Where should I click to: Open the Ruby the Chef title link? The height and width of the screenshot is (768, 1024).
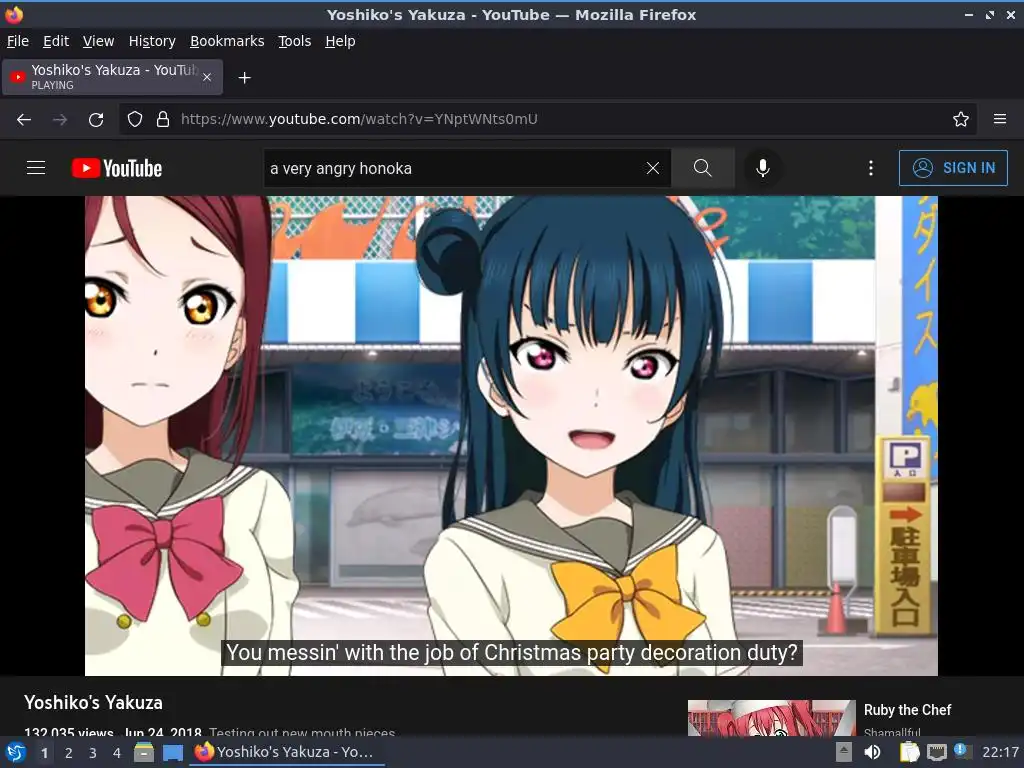pyautogui.click(x=907, y=710)
